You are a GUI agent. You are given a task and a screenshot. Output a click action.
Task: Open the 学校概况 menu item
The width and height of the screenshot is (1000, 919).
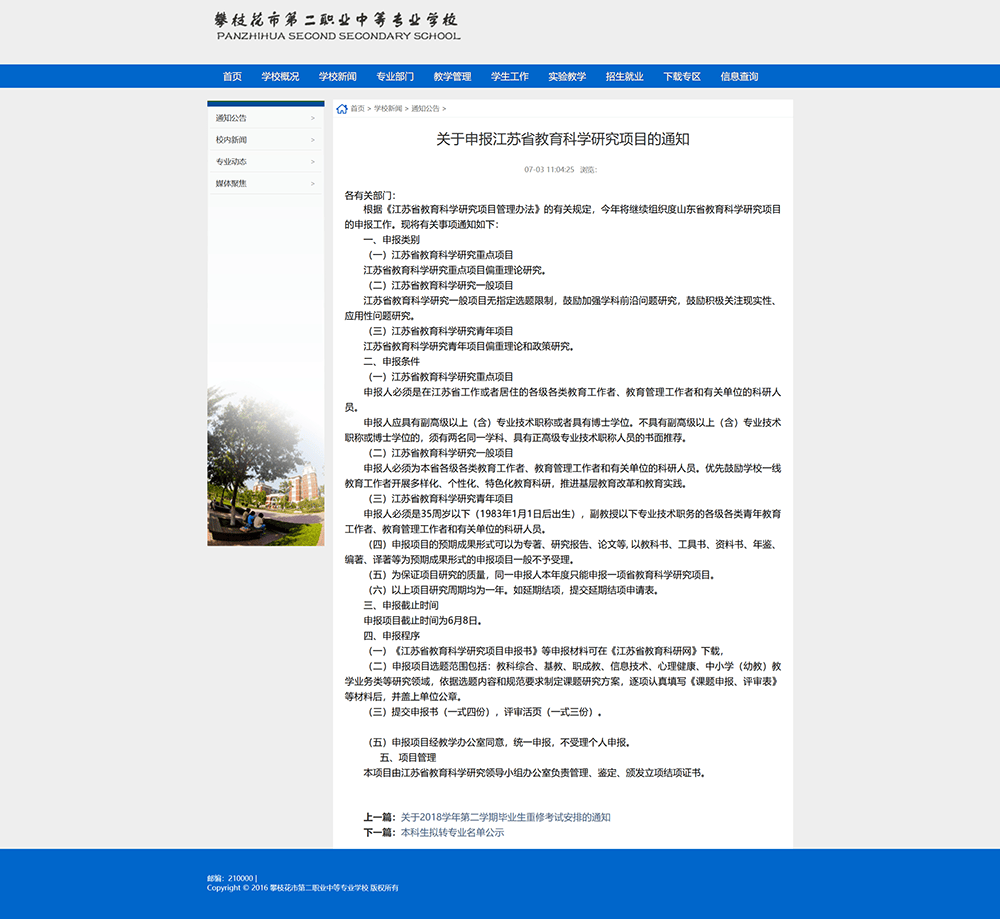click(x=281, y=75)
